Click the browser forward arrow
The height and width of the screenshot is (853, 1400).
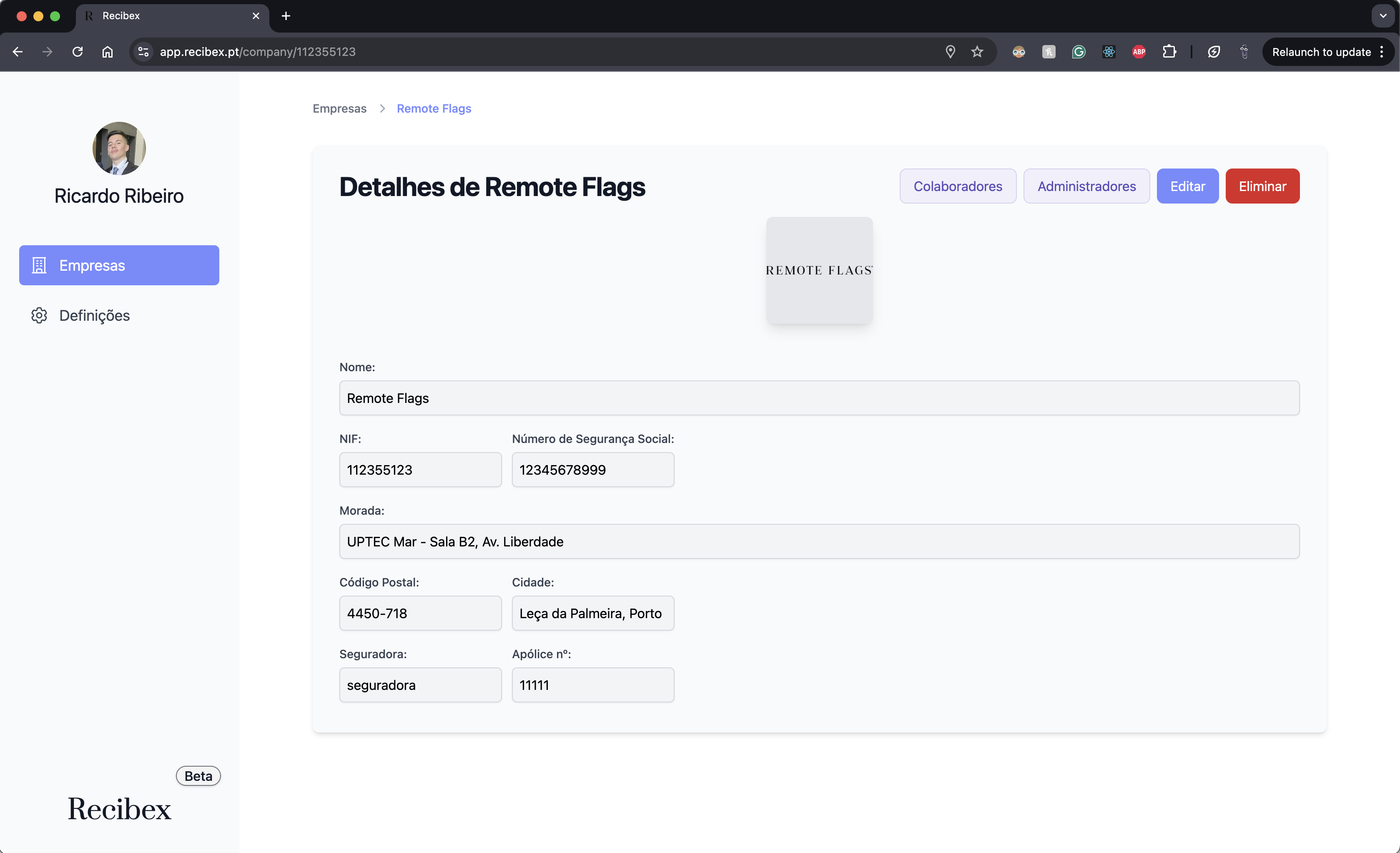(x=48, y=52)
